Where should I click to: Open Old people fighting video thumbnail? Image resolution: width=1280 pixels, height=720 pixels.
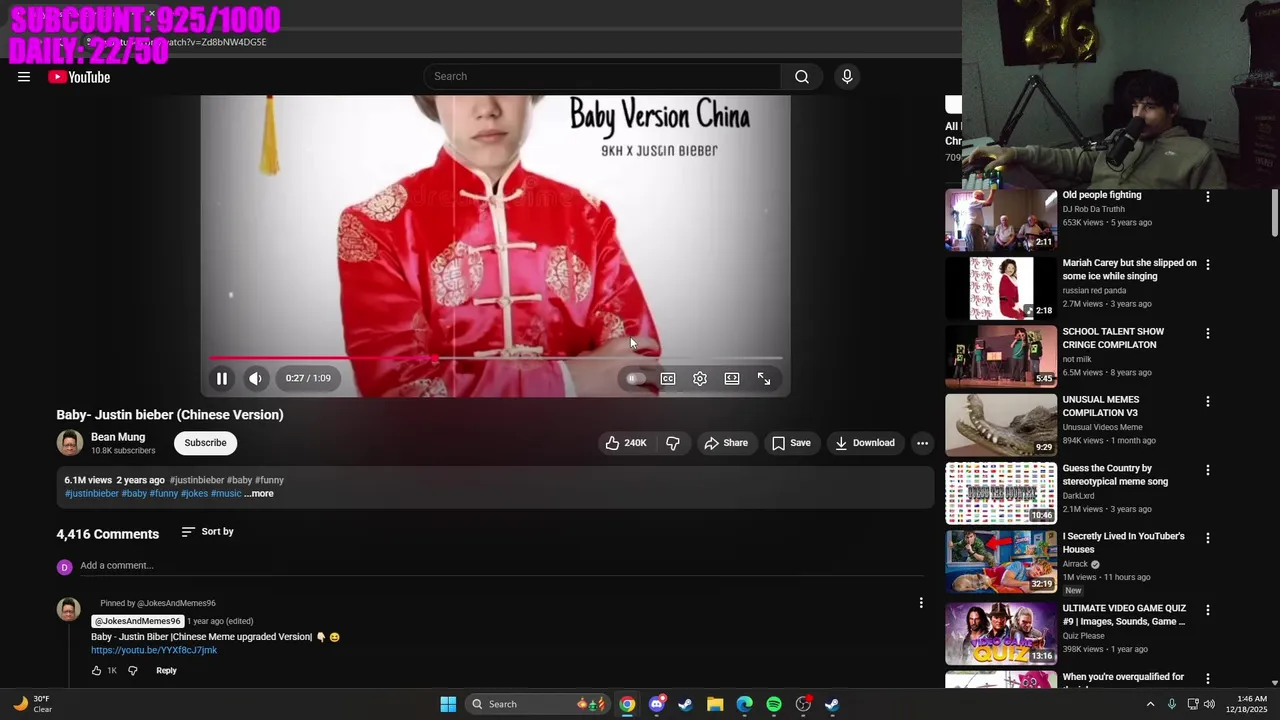coord(1001,220)
